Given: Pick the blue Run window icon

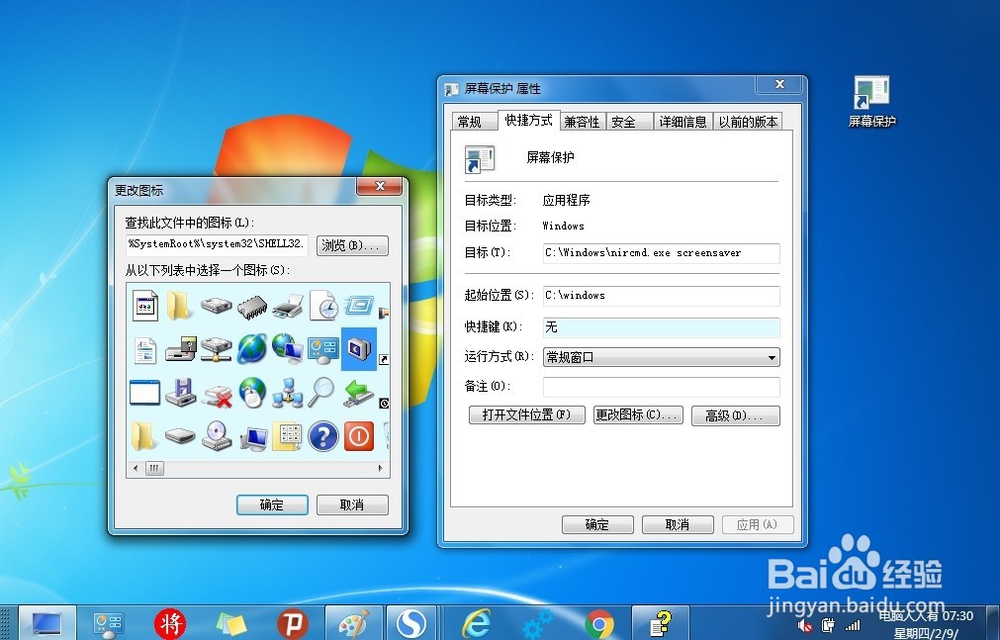Looking at the screenshot, I should click(x=359, y=305).
